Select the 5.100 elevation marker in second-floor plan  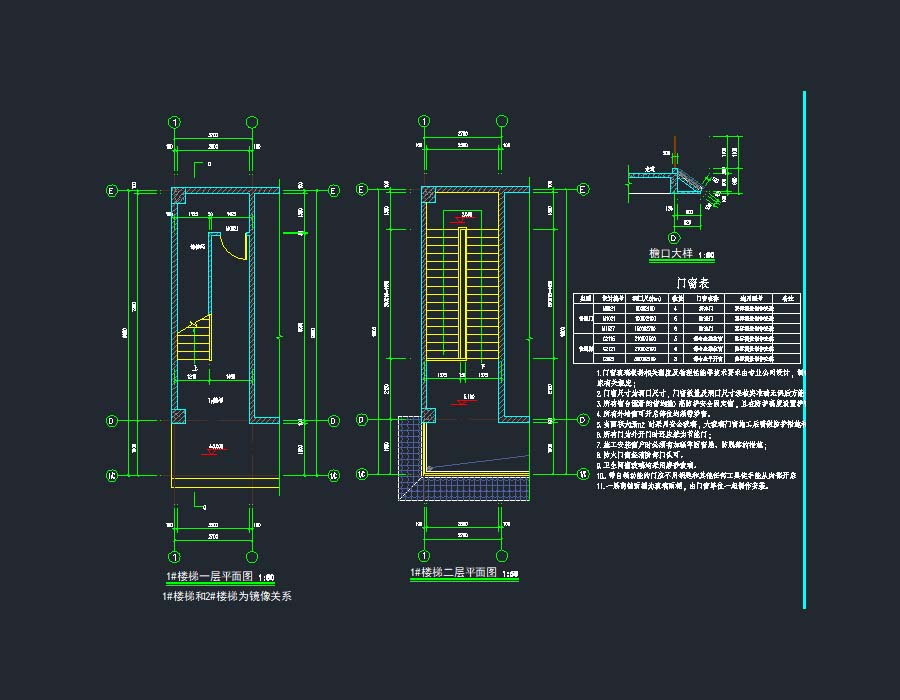pyautogui.click(x=464, y=399)
